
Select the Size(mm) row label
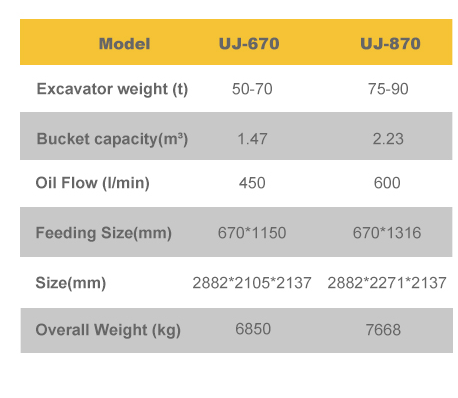[x=71, y=283]
